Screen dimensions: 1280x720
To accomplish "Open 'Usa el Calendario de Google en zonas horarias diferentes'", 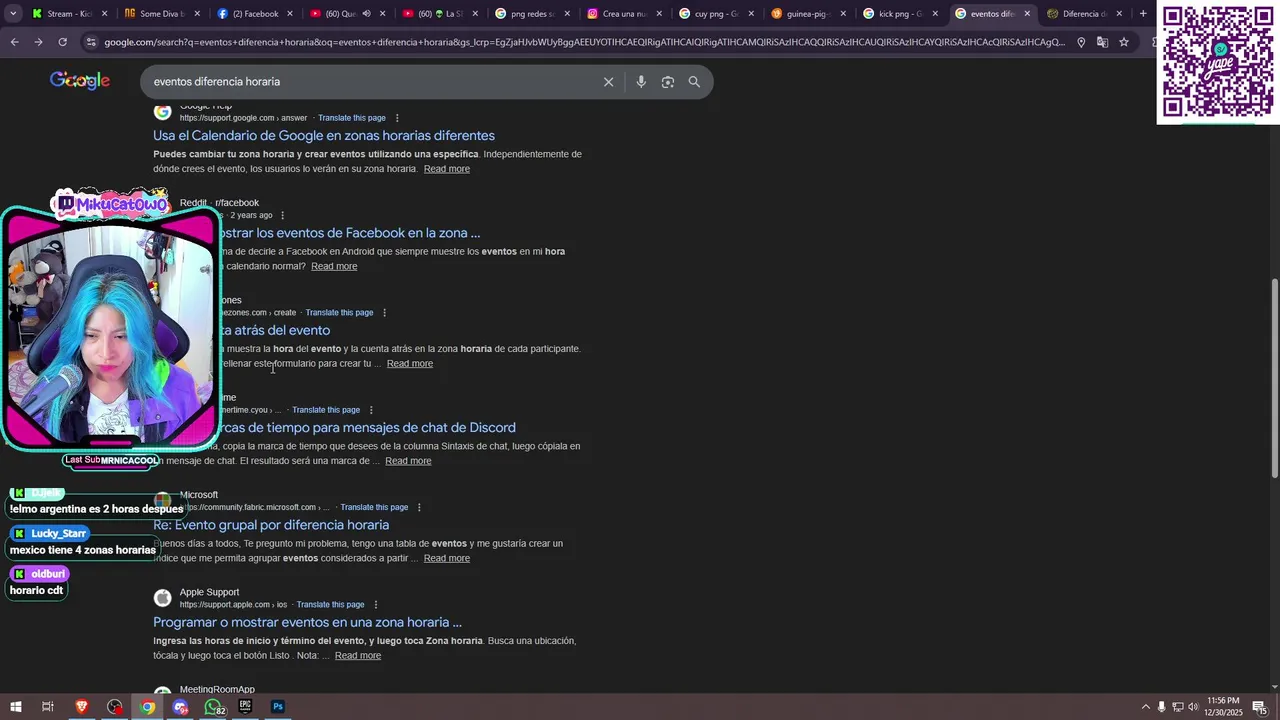I will tap(324, 136).
